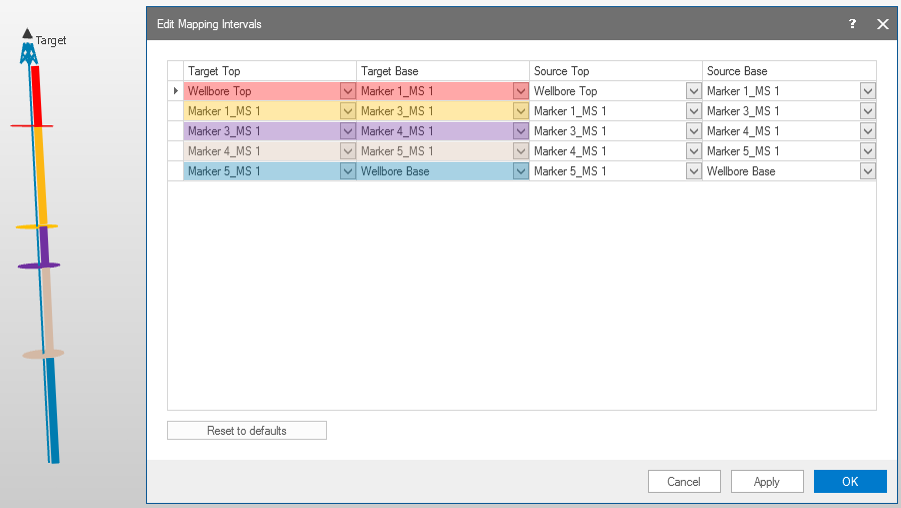Click the row selector arrow of first row

tap(176, 91)
